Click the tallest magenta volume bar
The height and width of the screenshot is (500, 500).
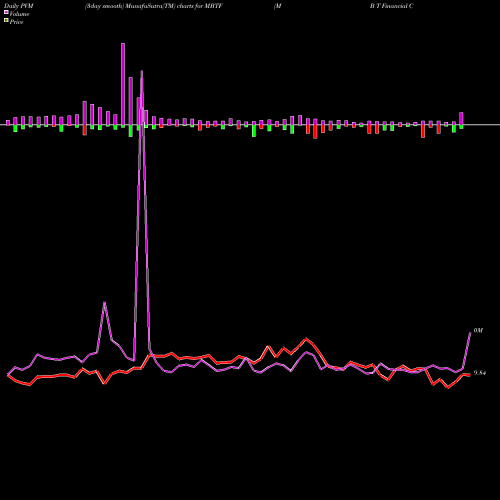click(x=123, y=84)
